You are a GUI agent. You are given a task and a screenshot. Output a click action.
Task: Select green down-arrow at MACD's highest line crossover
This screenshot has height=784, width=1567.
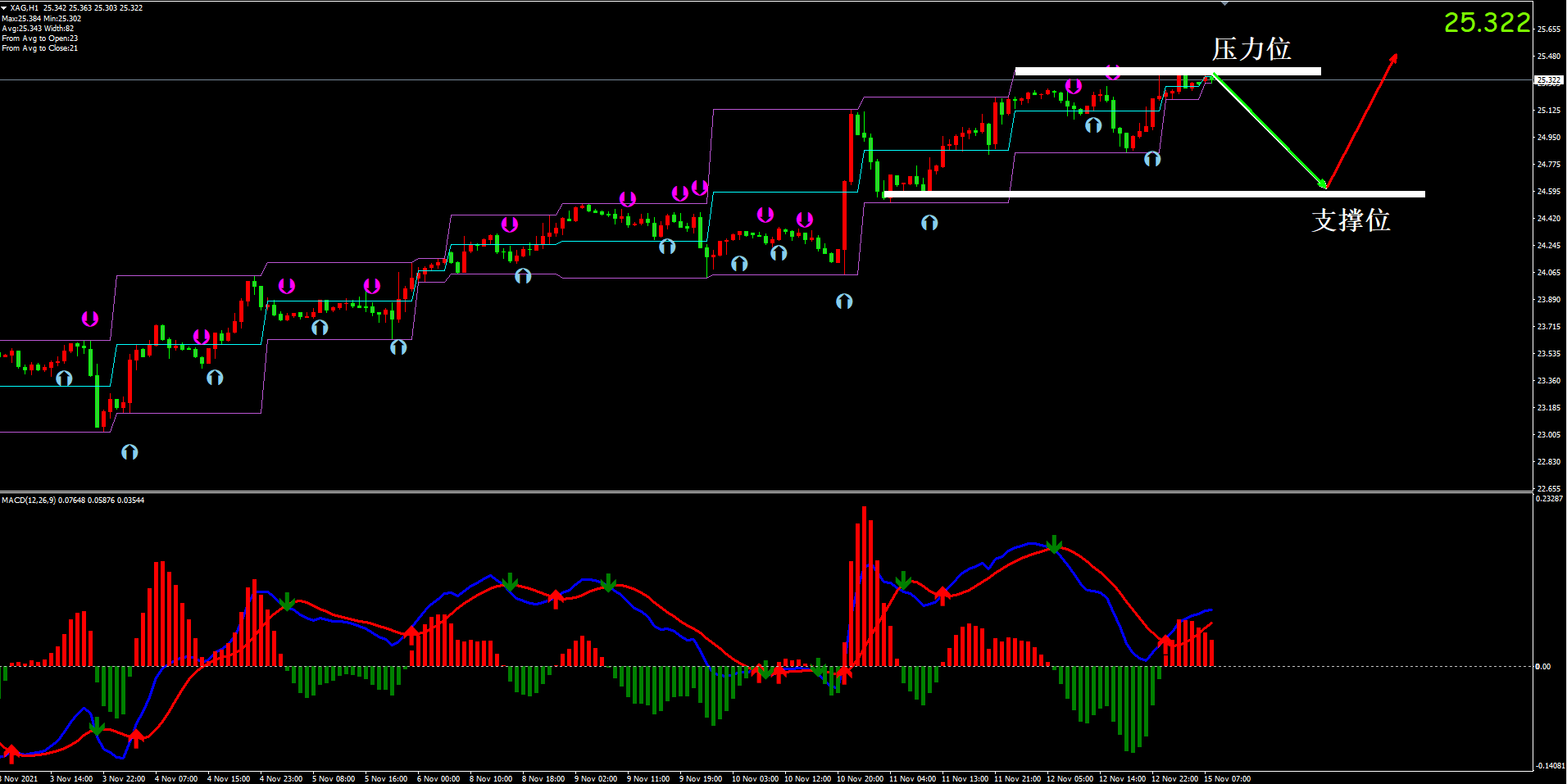1055,544
